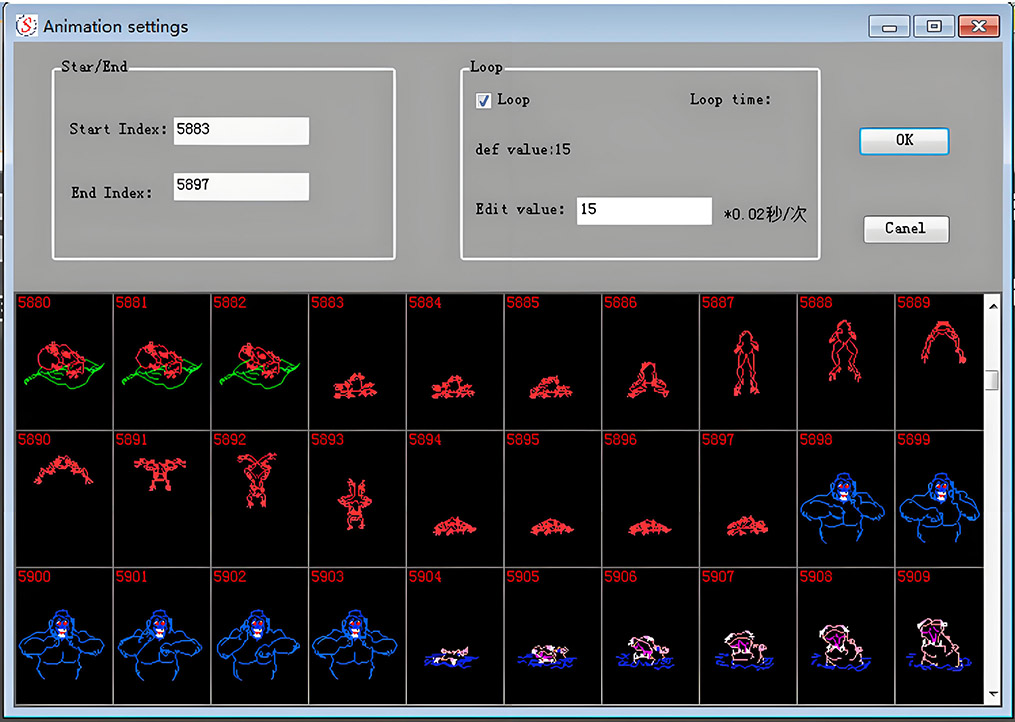Viewport: 1015px width, 722px height.
Task: Select animation frame thumbnail 5883
Action: click(357, 361)
